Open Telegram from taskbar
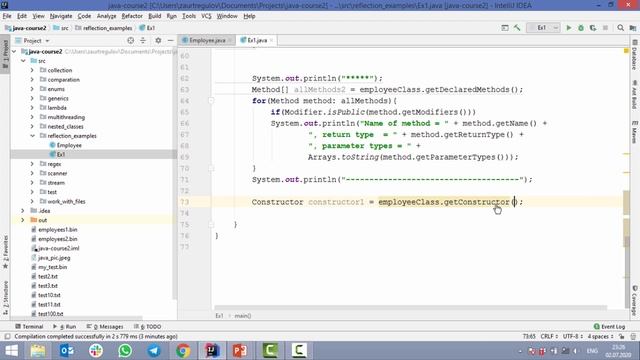This screenshot has height=360, width=640. (154, 351)
